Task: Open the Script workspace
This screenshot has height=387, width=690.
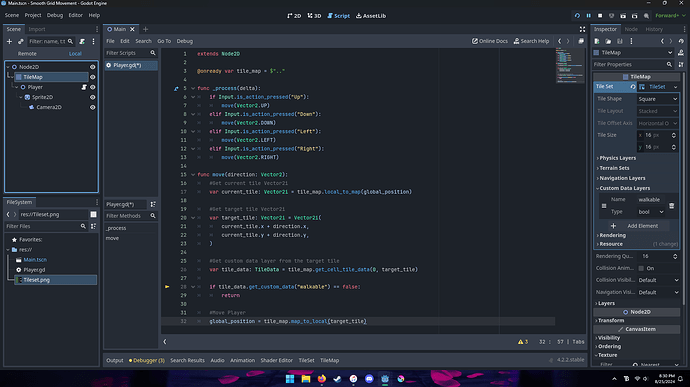Action: (x=338, y=15)
